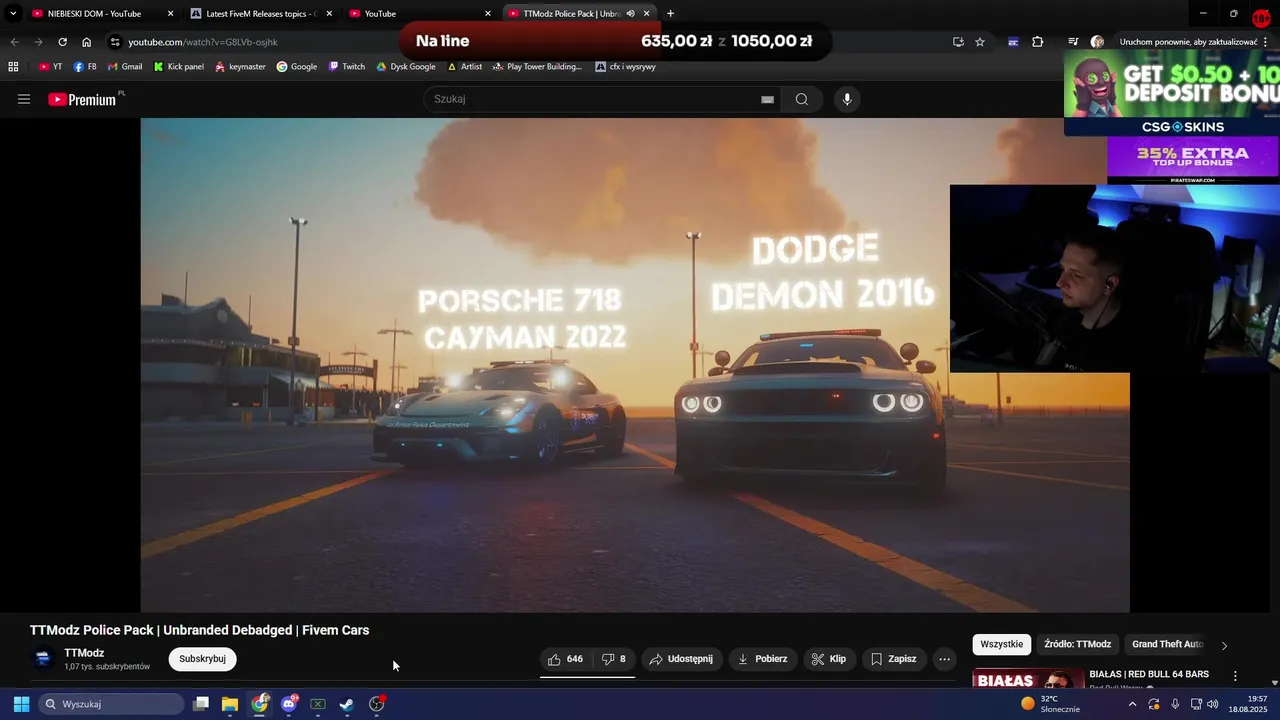
Task: Create clip with Klip button
Action: 829,659
